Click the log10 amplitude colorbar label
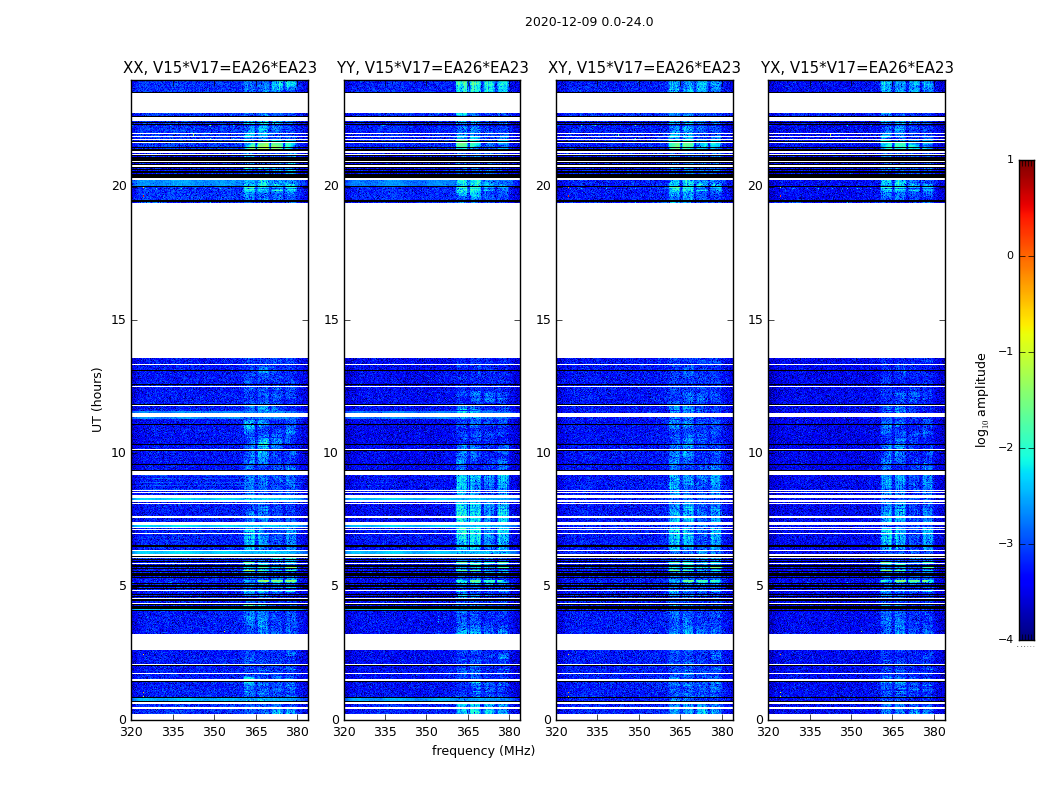Image resolution: width=1050 pixels, height=800 pixels. tap(981, 400)
